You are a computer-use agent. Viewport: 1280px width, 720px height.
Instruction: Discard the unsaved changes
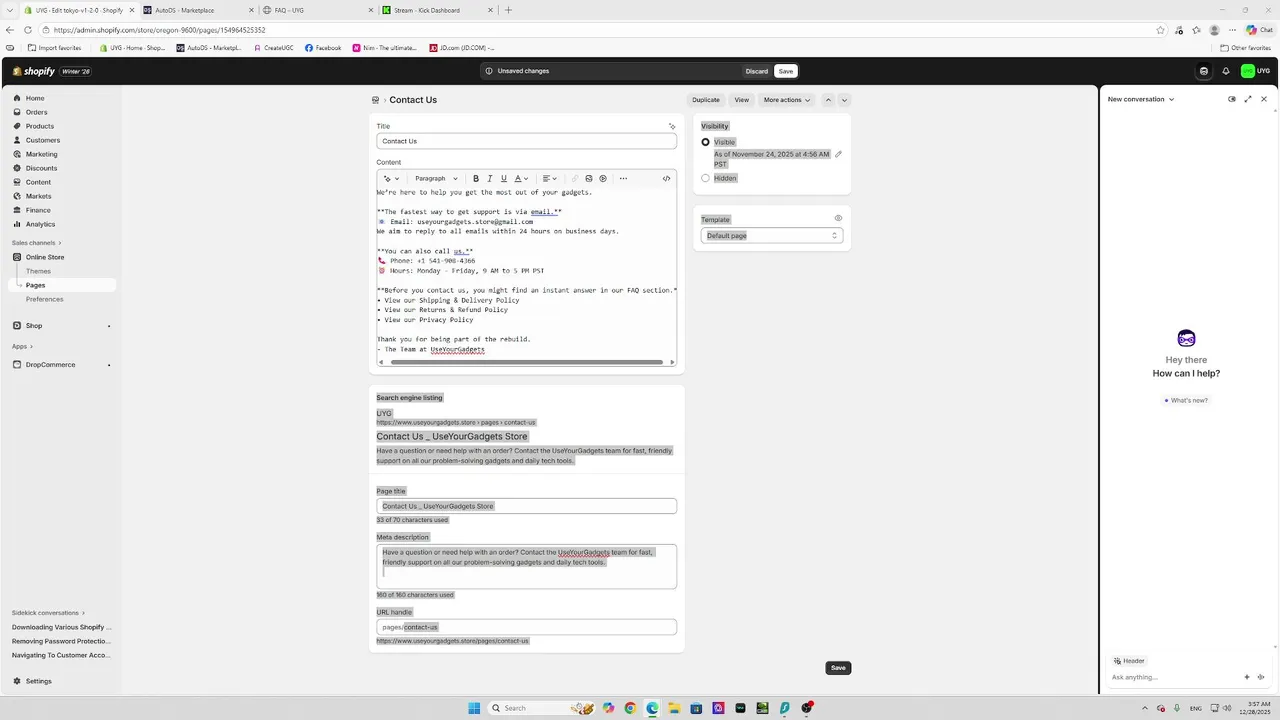tap(757, 71)
